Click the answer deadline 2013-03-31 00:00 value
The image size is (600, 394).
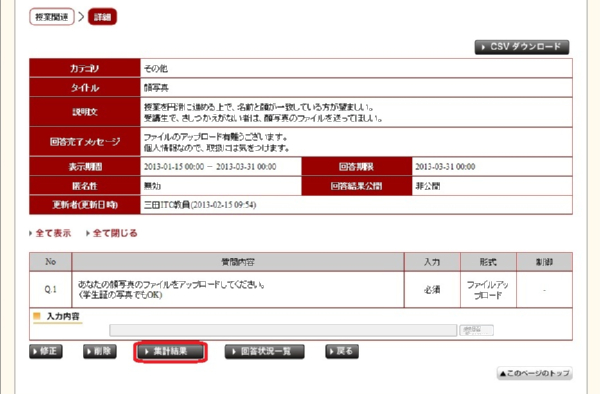445,167
